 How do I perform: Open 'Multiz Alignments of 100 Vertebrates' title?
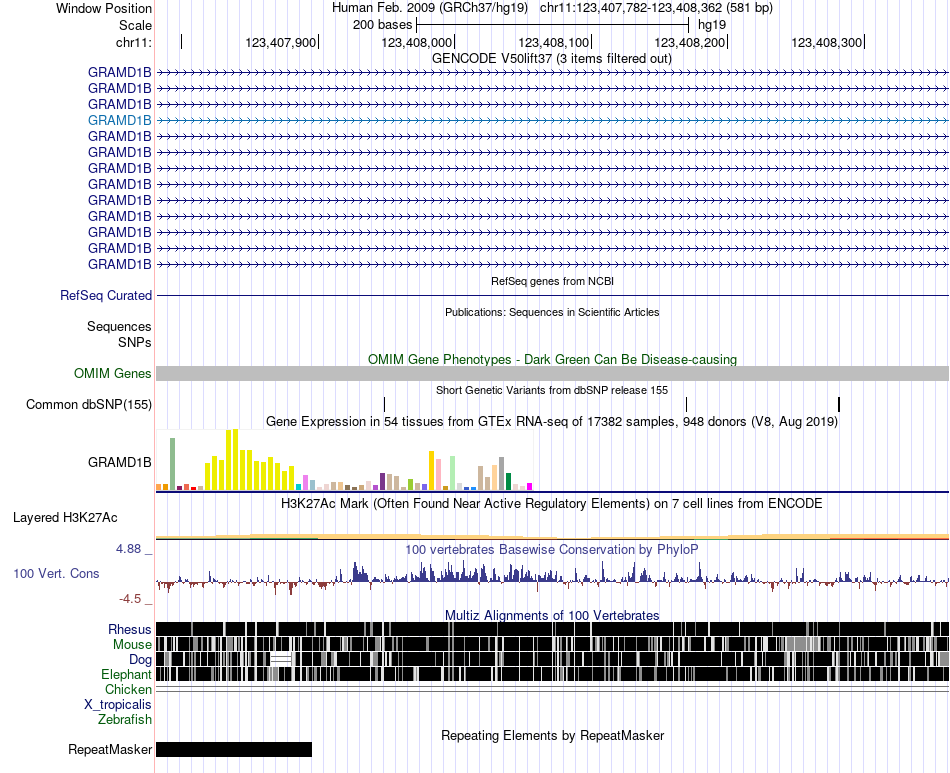(x=552, y=615)
